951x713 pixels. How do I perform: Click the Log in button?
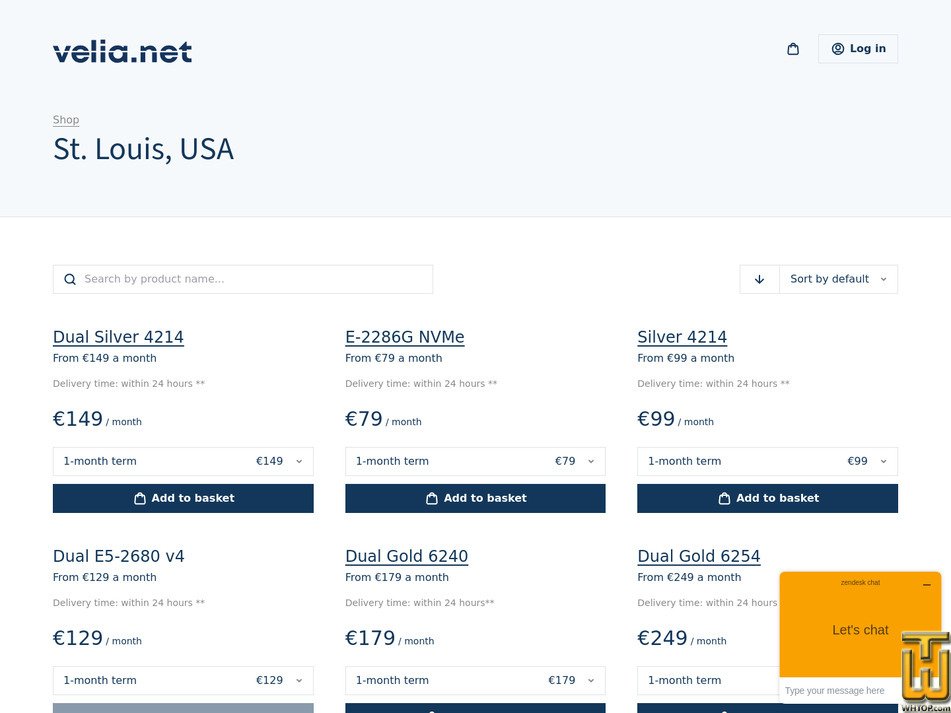[858, 49]
